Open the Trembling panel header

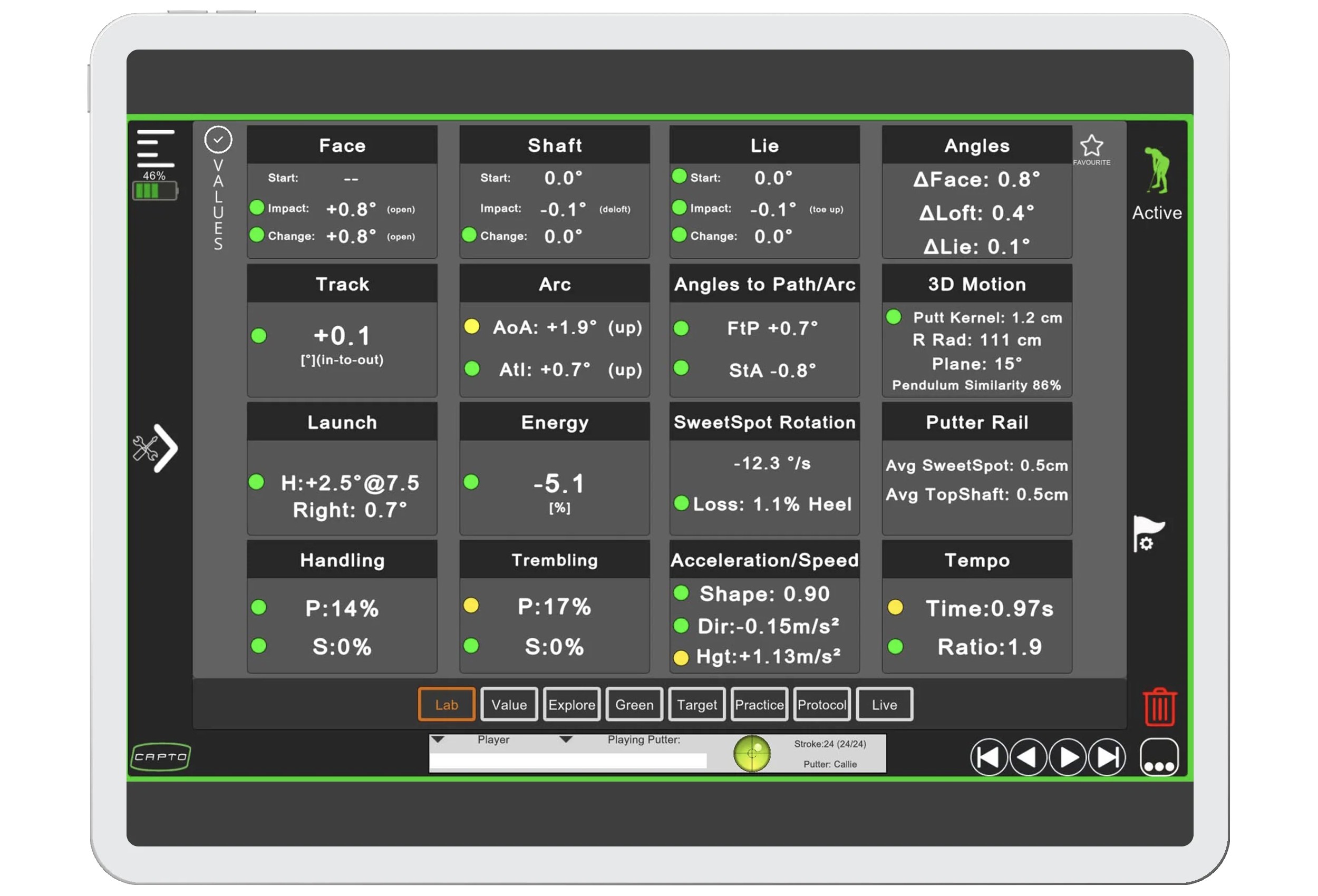click(x=555, y=560)
